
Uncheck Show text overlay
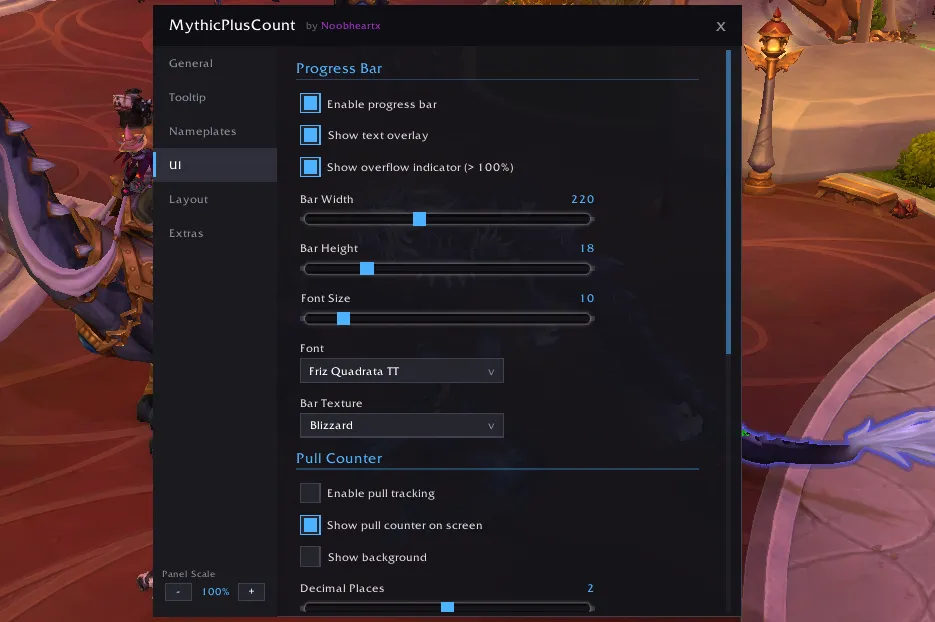[310, 135]
